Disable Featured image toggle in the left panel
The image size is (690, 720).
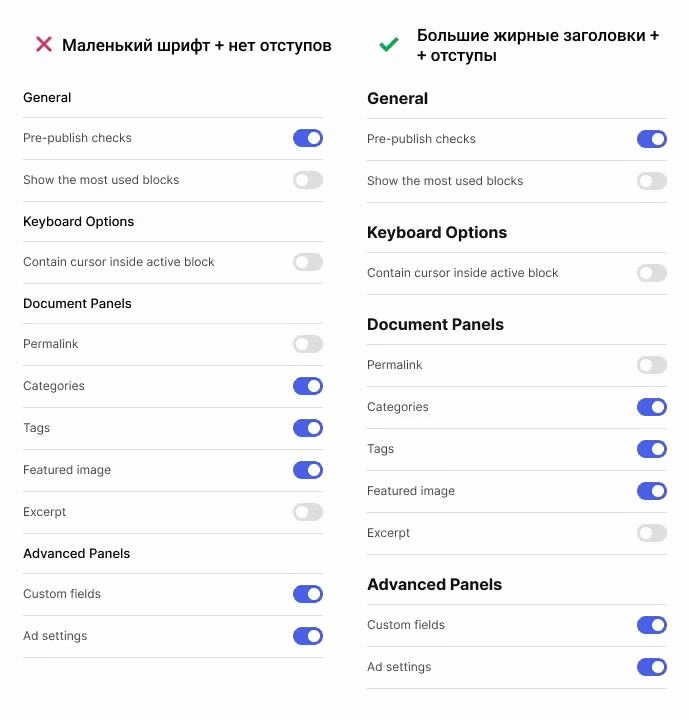(x=308, y=470)
